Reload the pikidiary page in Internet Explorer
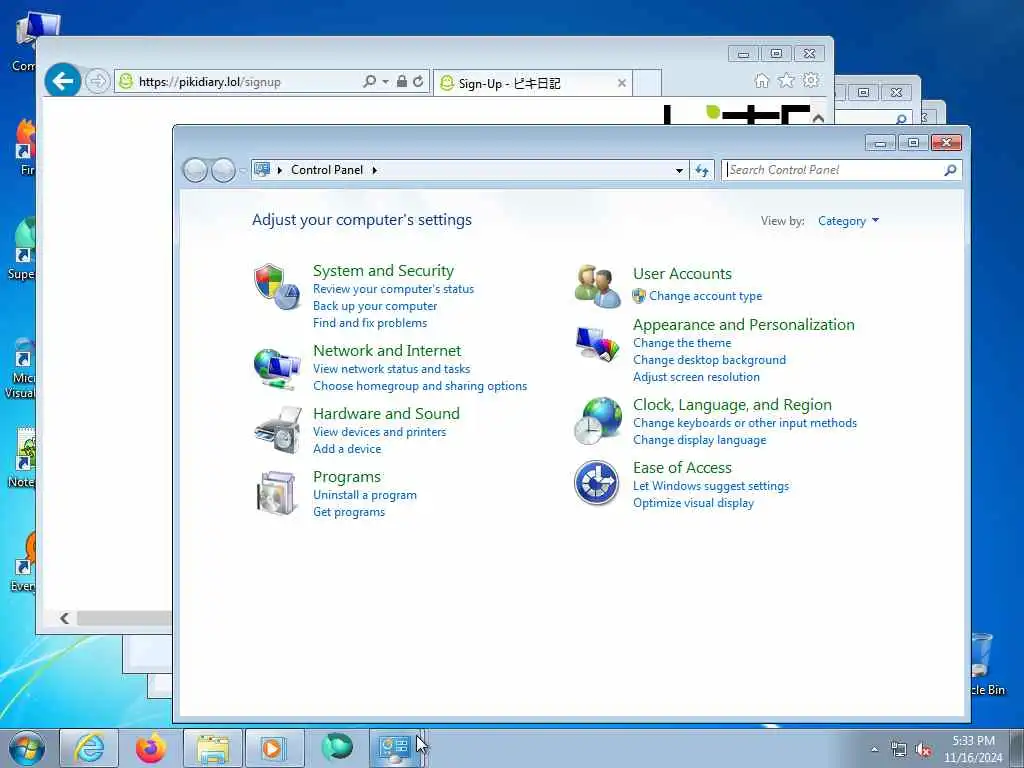 418,82
